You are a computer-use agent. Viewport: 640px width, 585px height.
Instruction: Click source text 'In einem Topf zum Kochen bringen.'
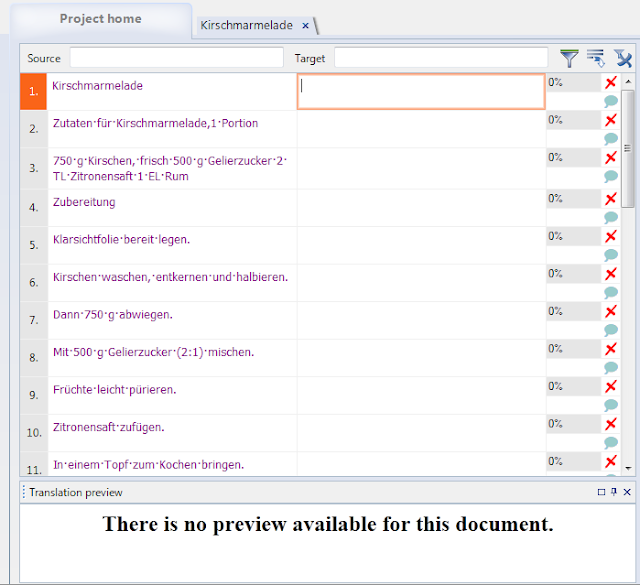149,465
